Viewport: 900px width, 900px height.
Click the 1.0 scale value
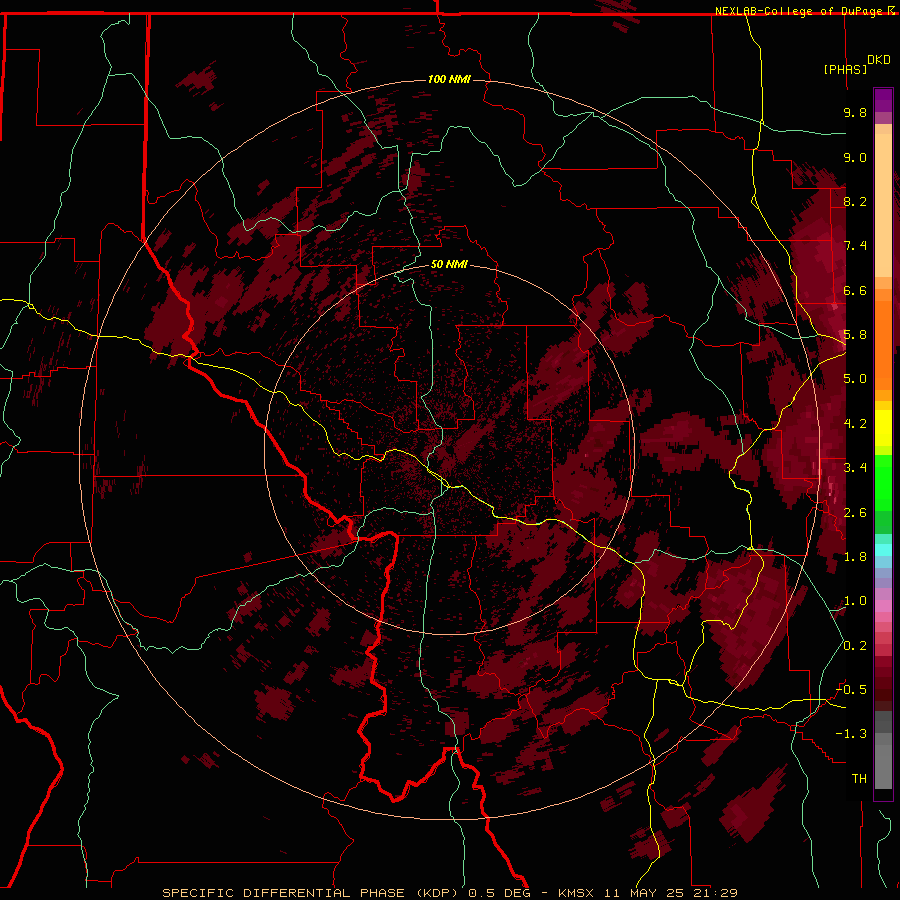point(855,601)
